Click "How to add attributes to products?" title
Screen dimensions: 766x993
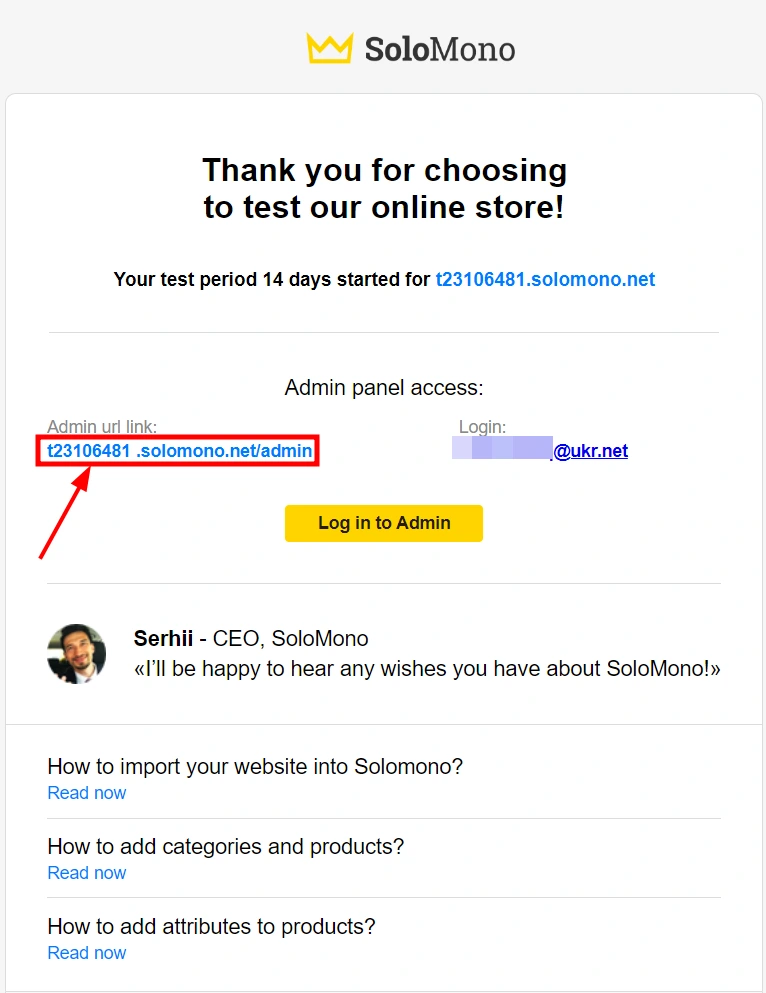click(211, 927)
